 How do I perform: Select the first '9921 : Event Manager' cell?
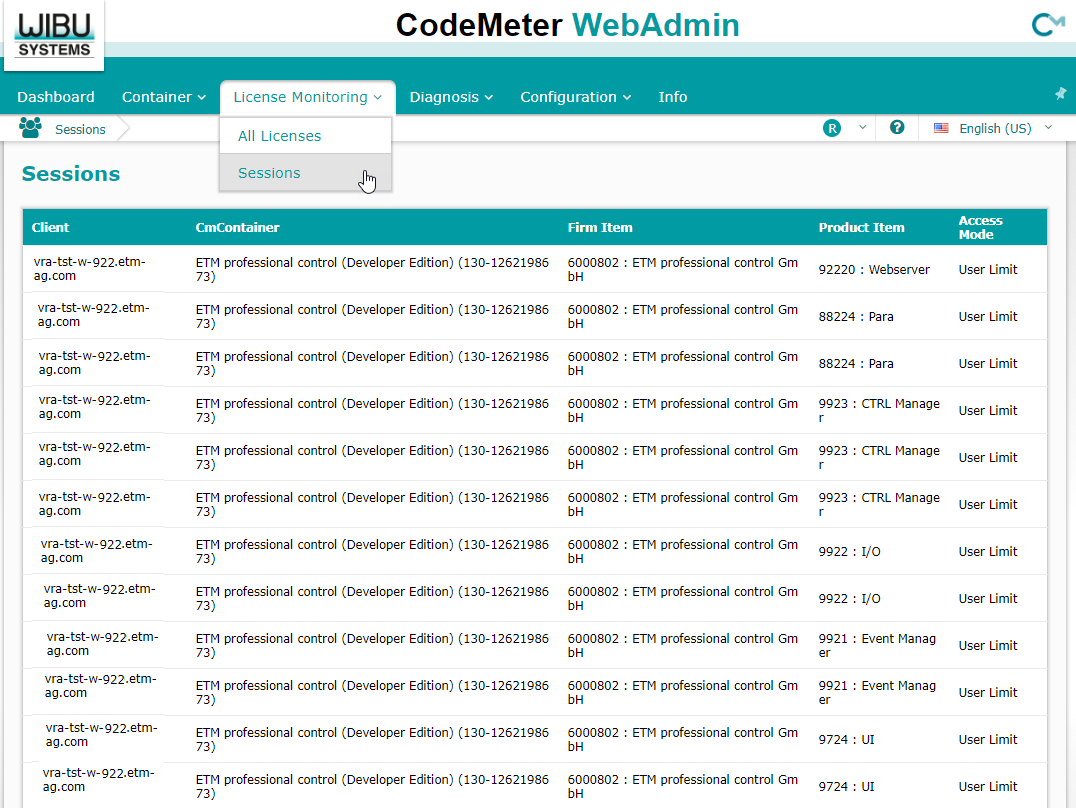877,645
